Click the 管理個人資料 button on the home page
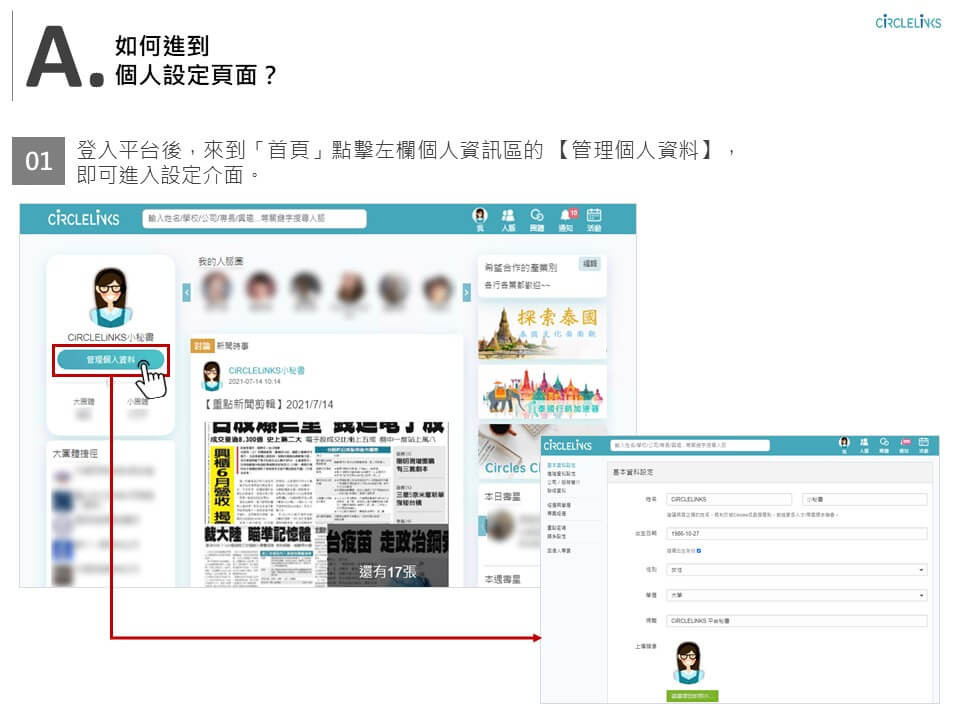This screenshot has width=960, height=720. [111, 360]
